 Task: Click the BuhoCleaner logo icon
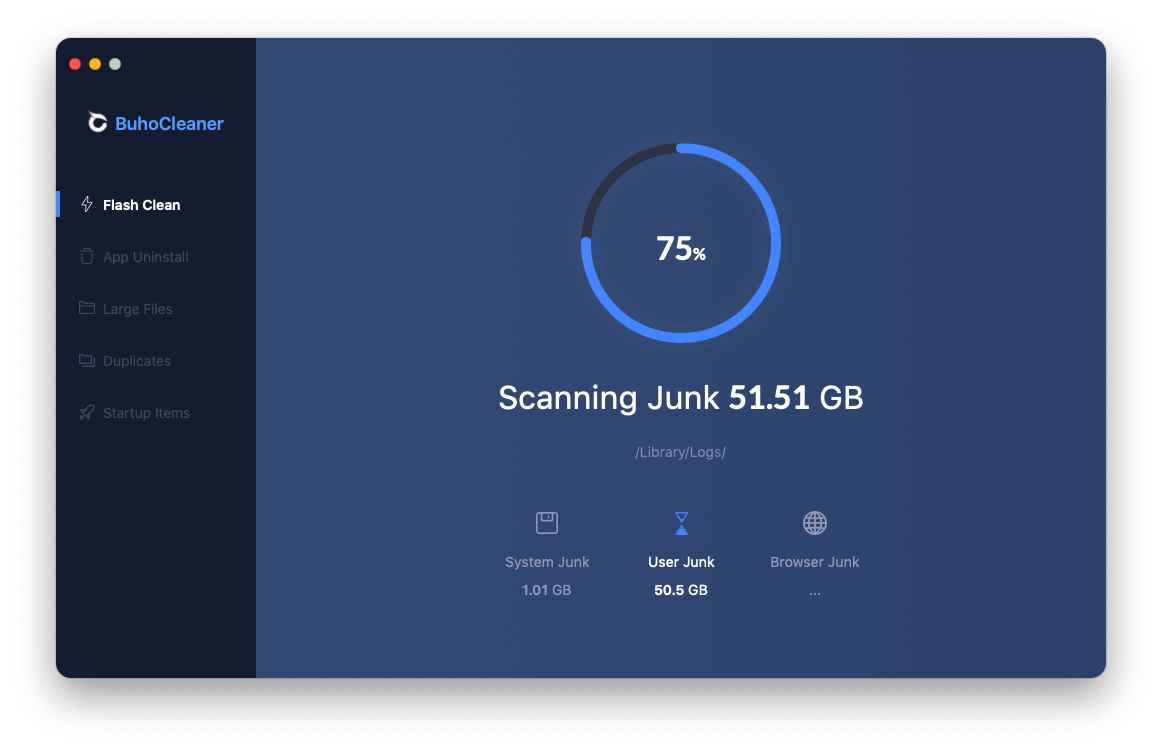coord(97,122)
